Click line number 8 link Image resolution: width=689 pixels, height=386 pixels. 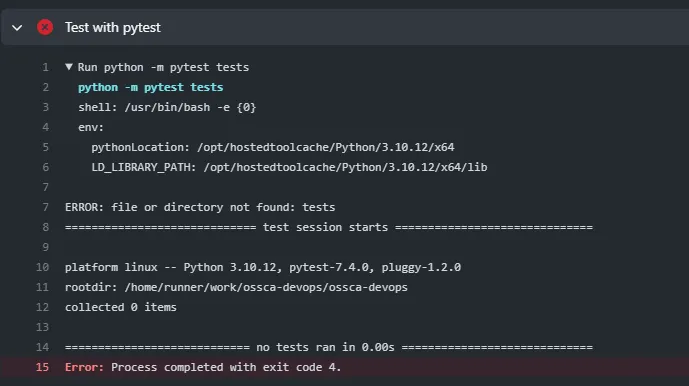(x=46, y=227)
